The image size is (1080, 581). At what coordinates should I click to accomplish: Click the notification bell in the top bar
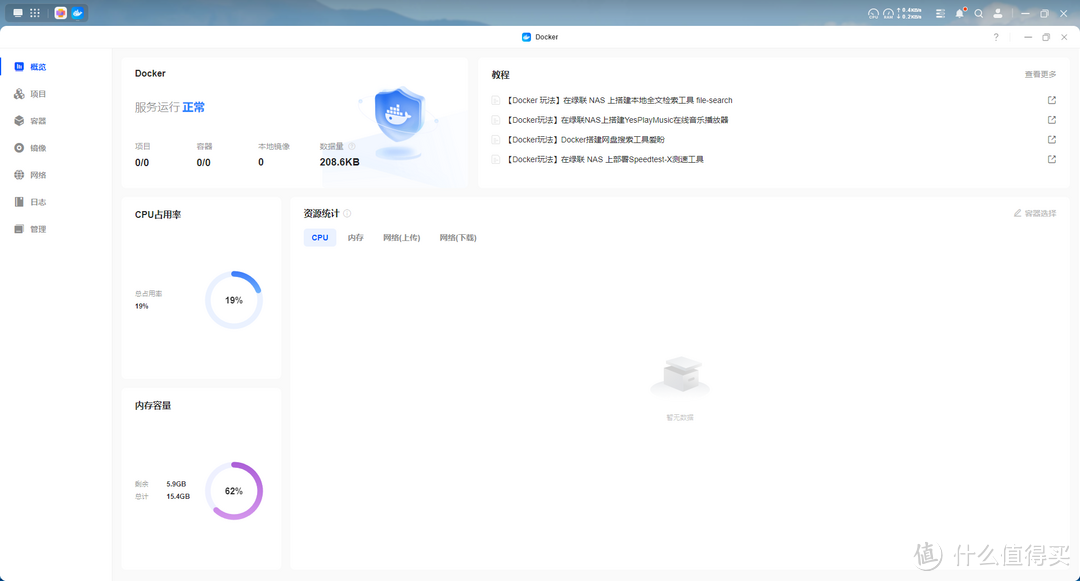pos(958,13)
